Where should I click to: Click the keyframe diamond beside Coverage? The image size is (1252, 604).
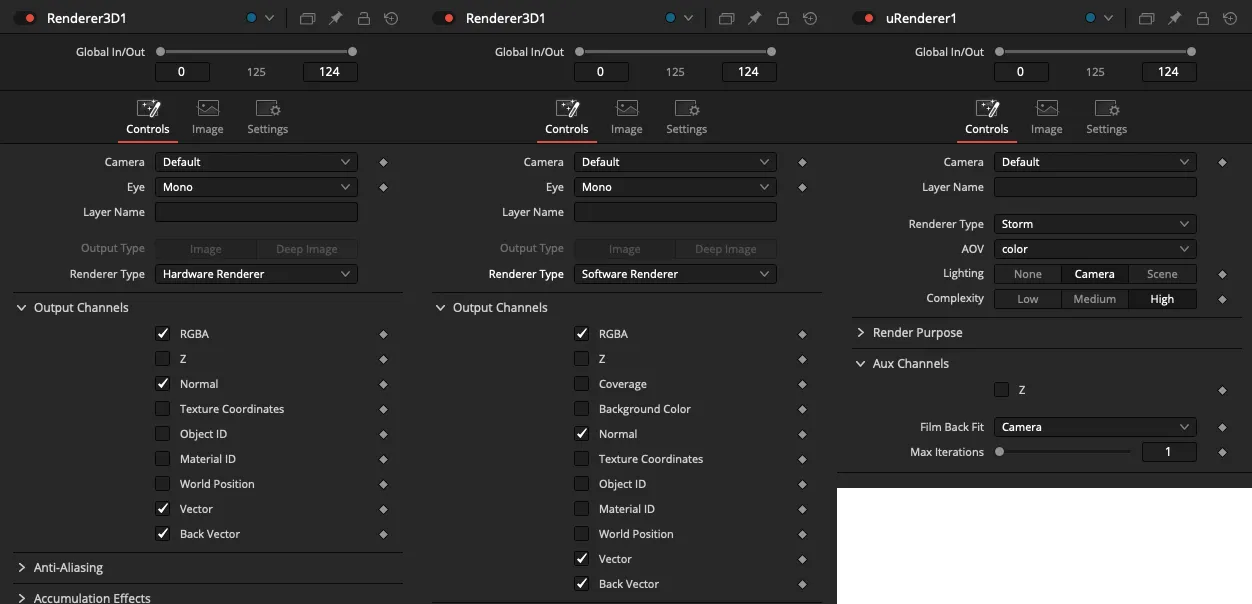[802, 384]
